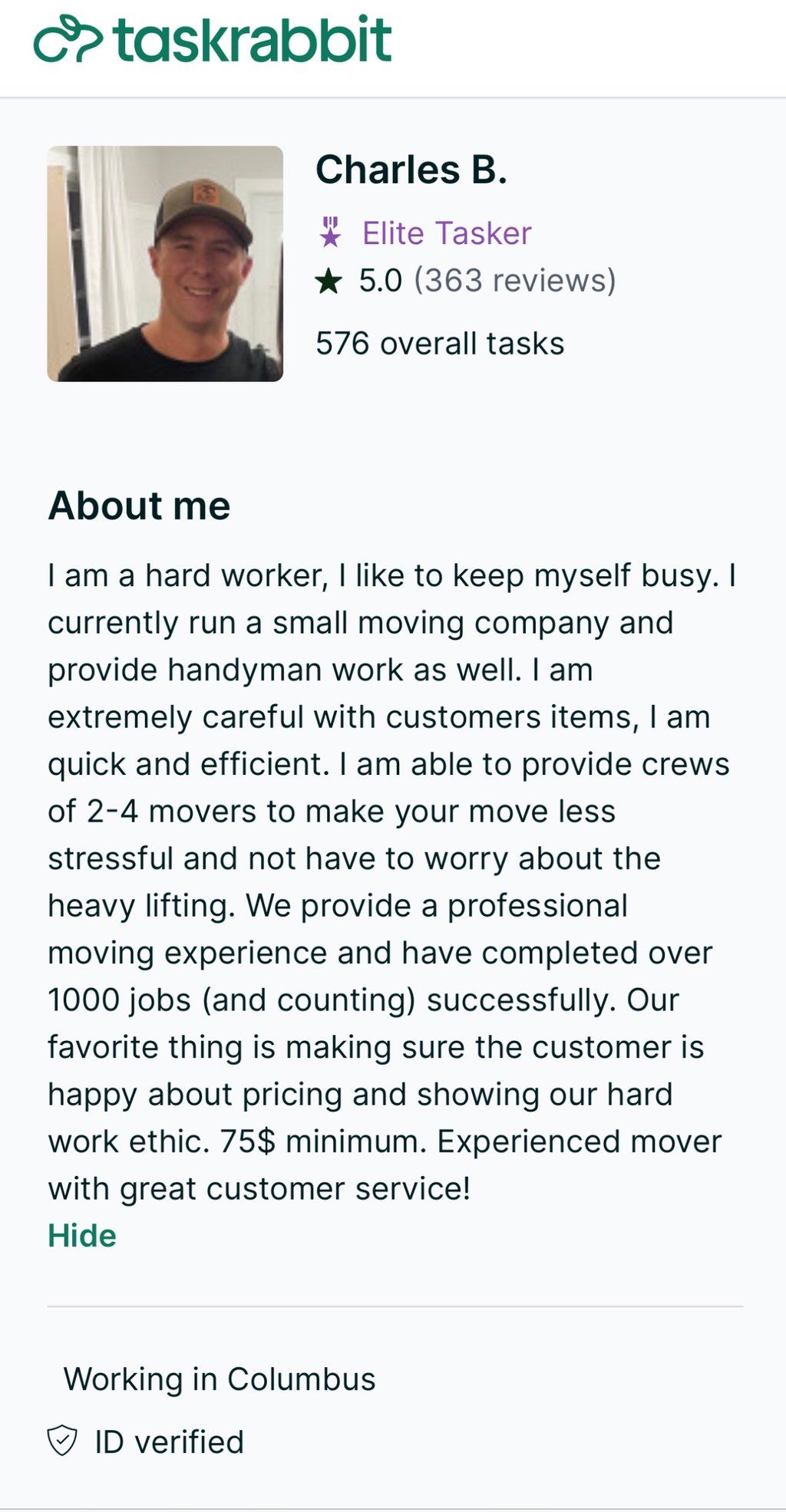The image size is (786, 1512).
Task: Click the Charles B. name heading
Action: click(x=411, y=170)
